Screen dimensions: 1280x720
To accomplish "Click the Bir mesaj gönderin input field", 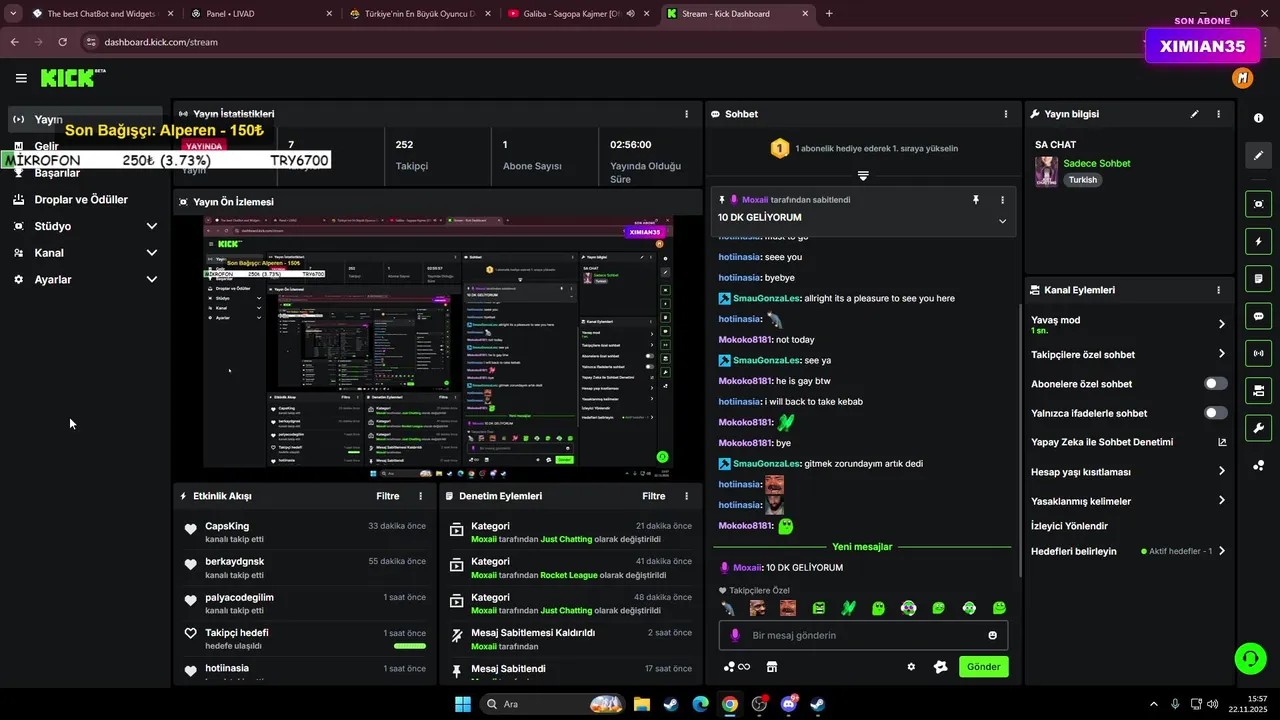I will pos(863,635).
